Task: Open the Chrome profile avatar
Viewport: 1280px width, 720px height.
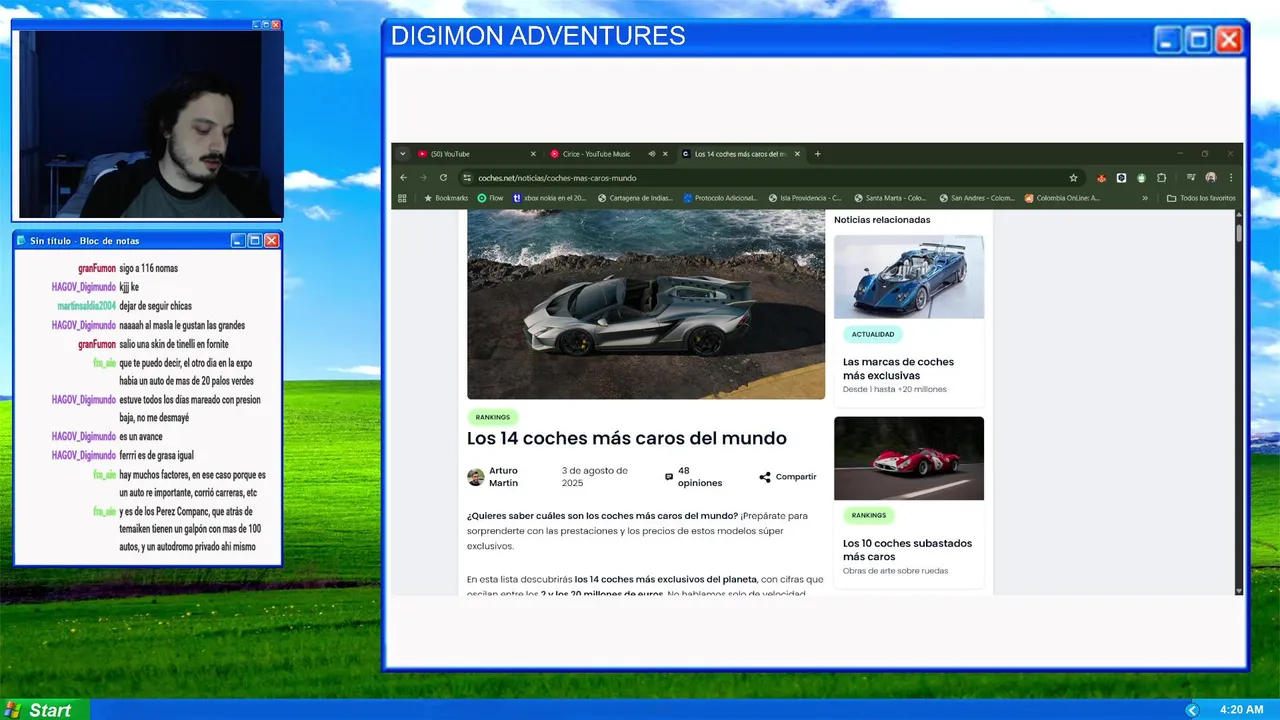Action: coord(1211,178)
